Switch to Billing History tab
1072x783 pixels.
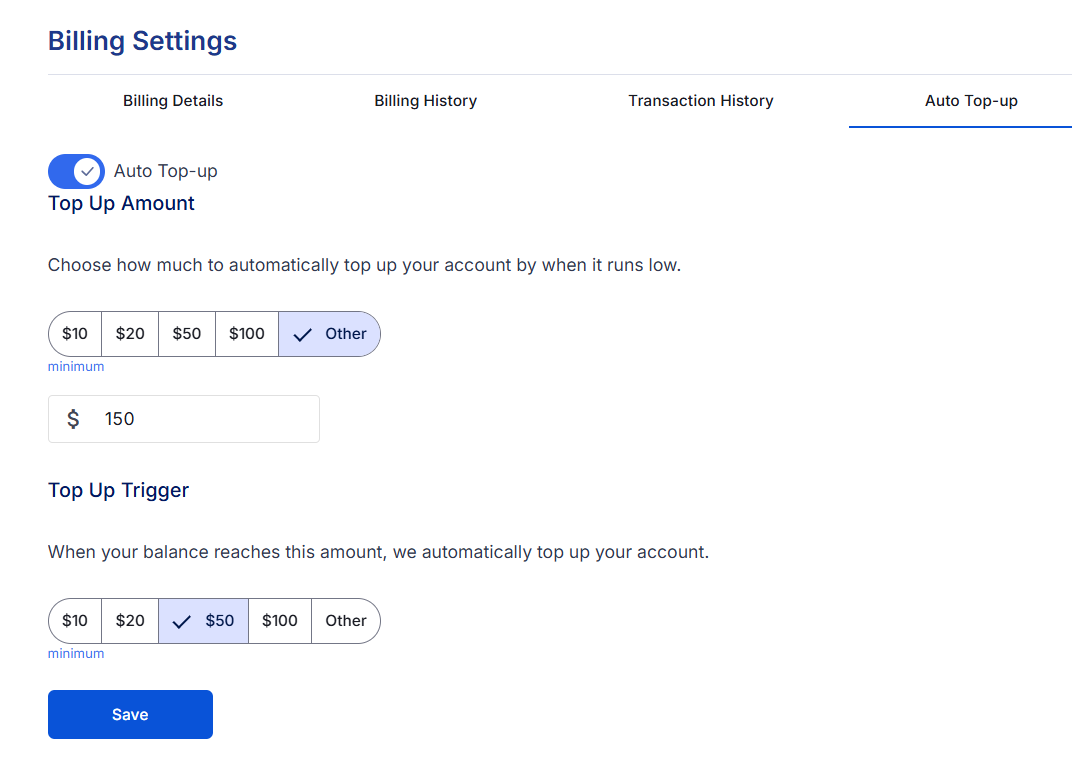pos(425,101)
